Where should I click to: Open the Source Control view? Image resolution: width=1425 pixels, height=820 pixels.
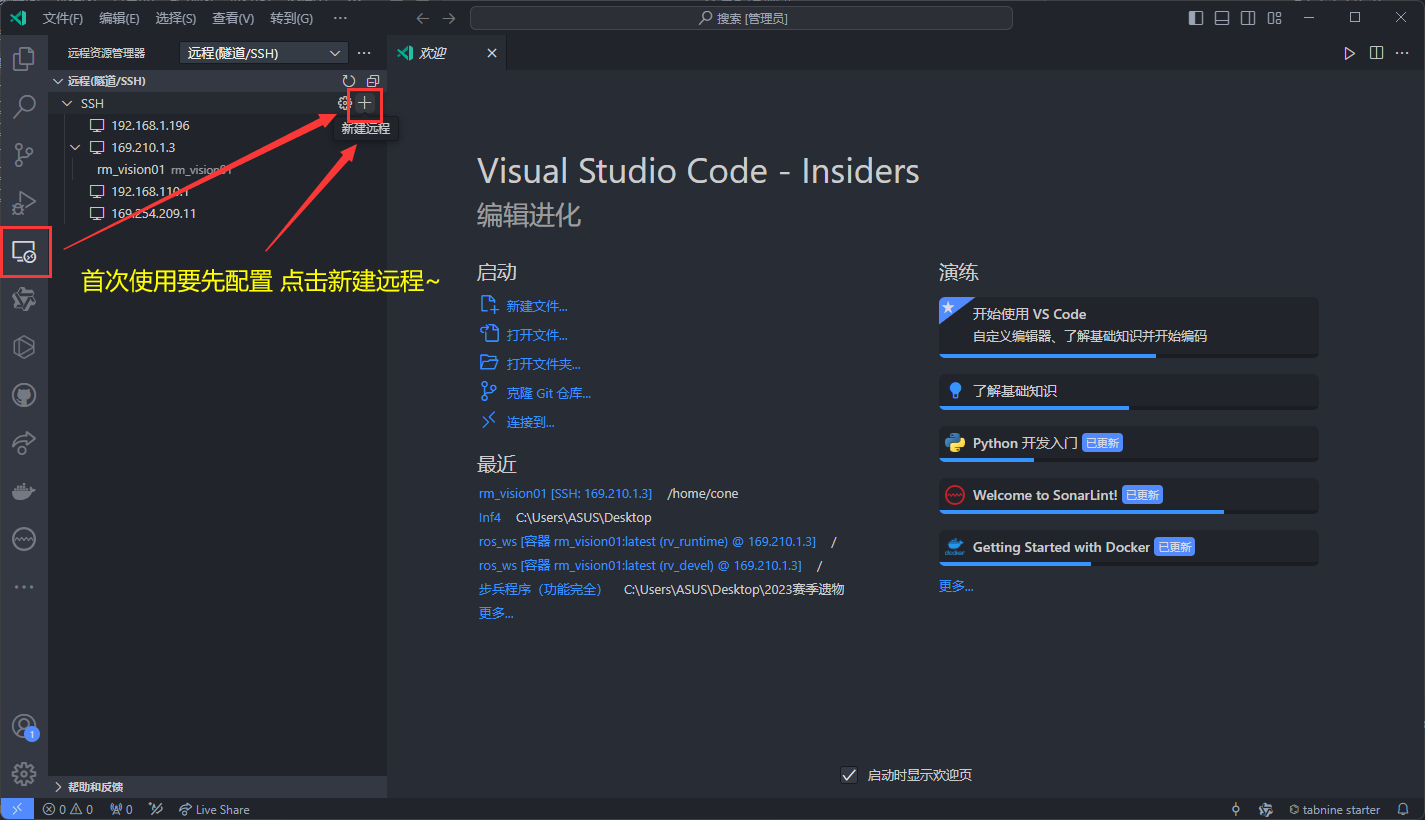coord(24,155)
